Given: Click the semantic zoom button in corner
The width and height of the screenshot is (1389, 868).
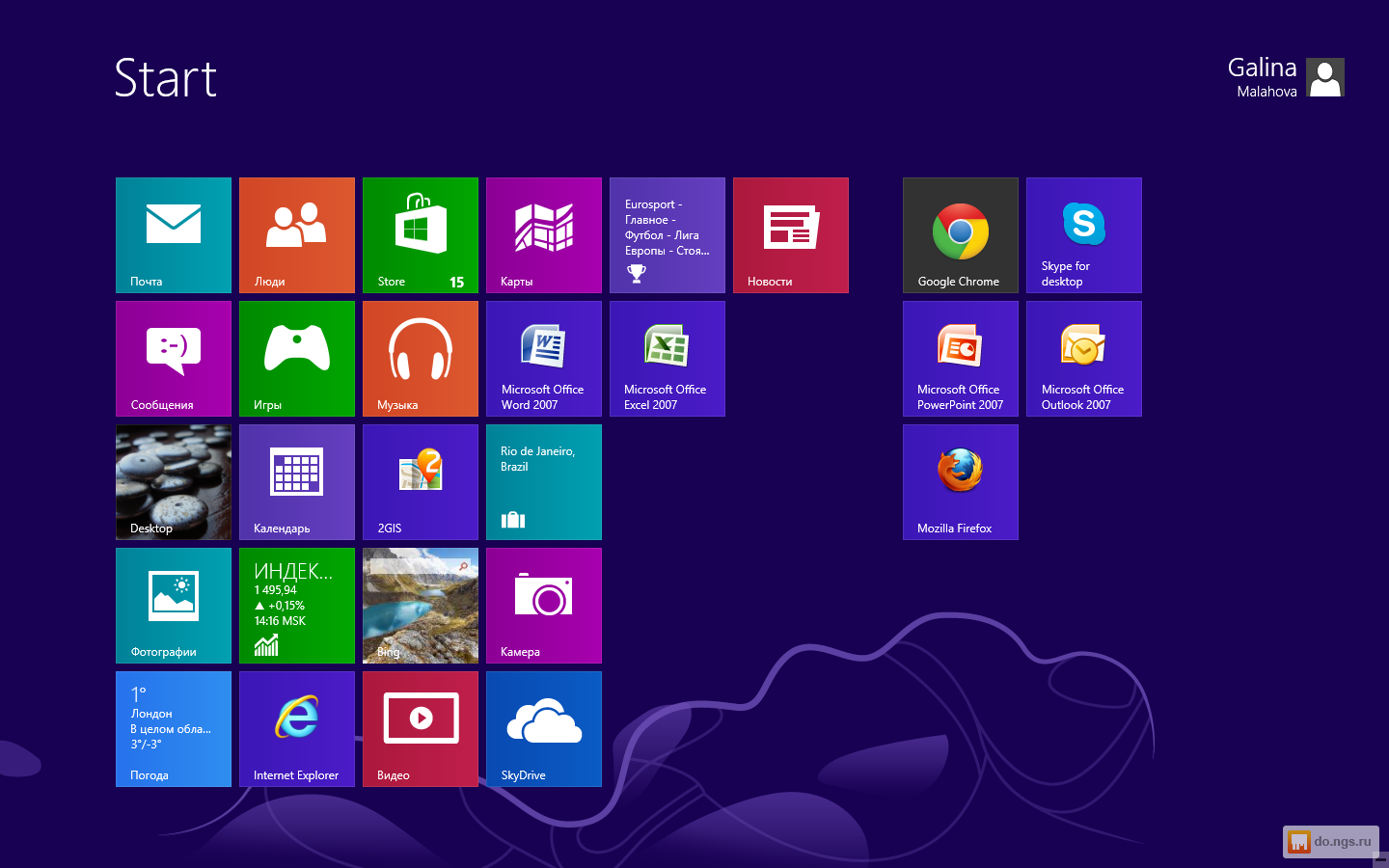Looking at the screenshot, I should 1379,858.
